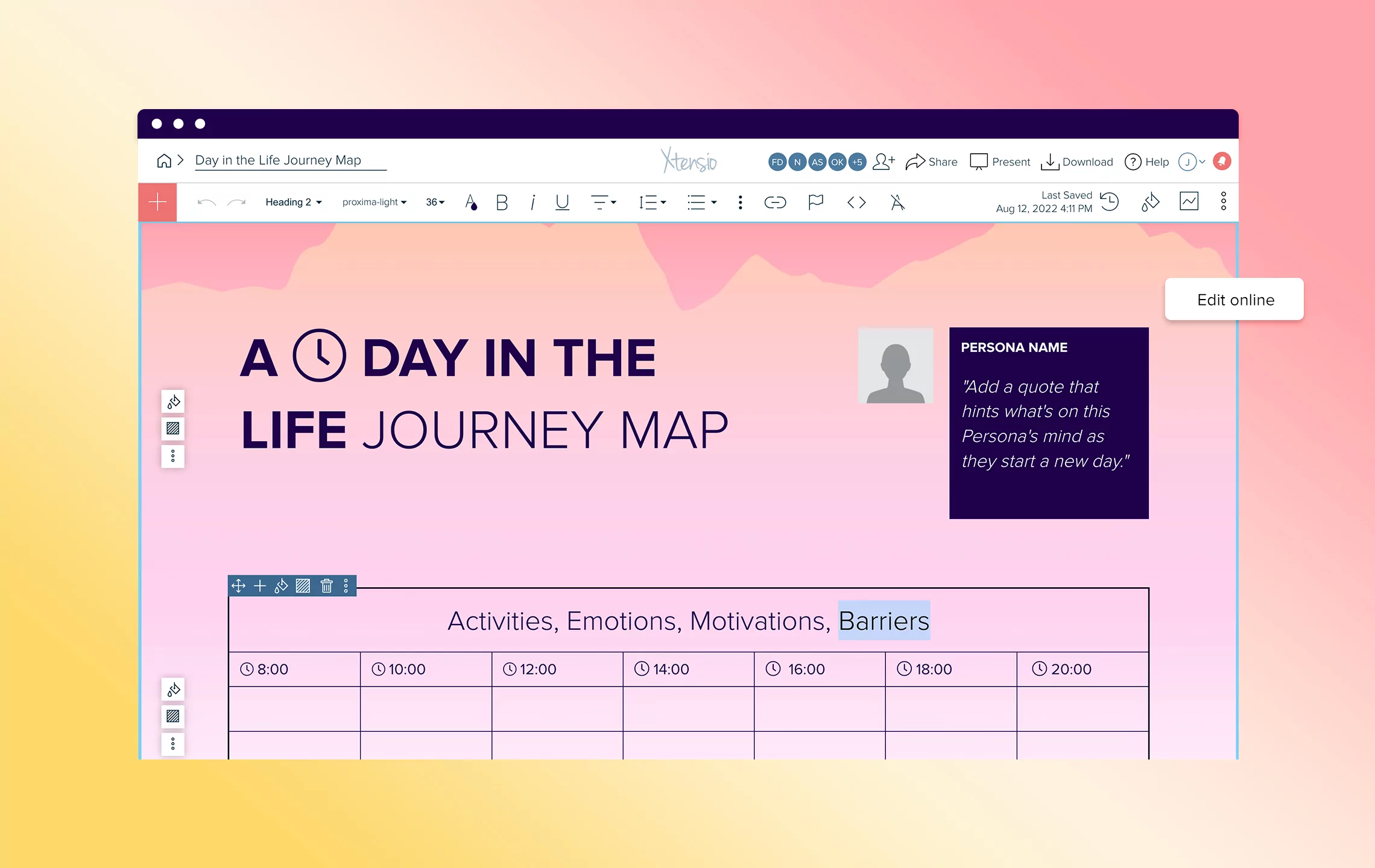
Task: Open the embed code tool
Action: (856, 202)
